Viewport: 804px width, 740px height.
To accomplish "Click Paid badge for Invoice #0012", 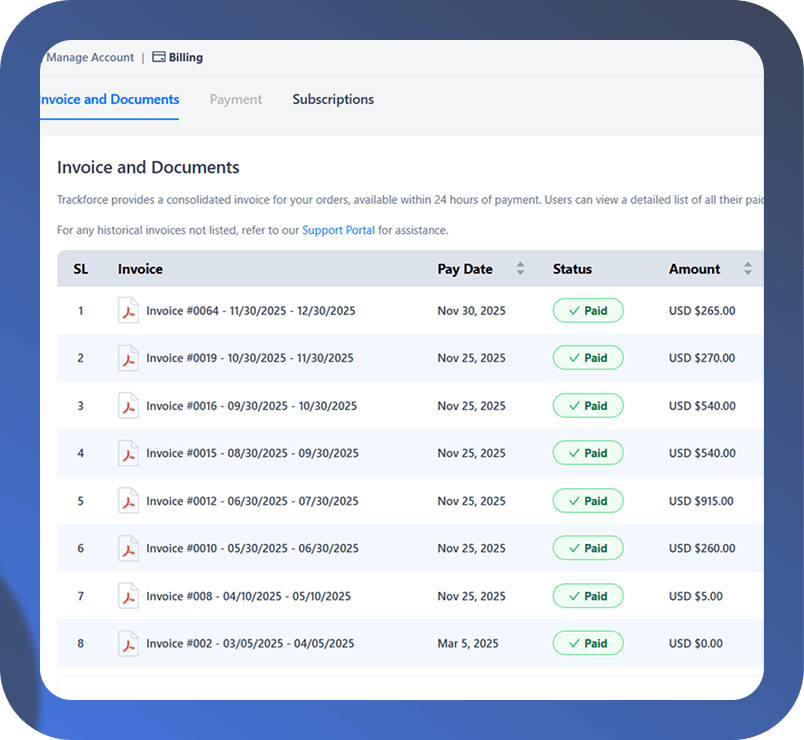I will tap(588, 501).
